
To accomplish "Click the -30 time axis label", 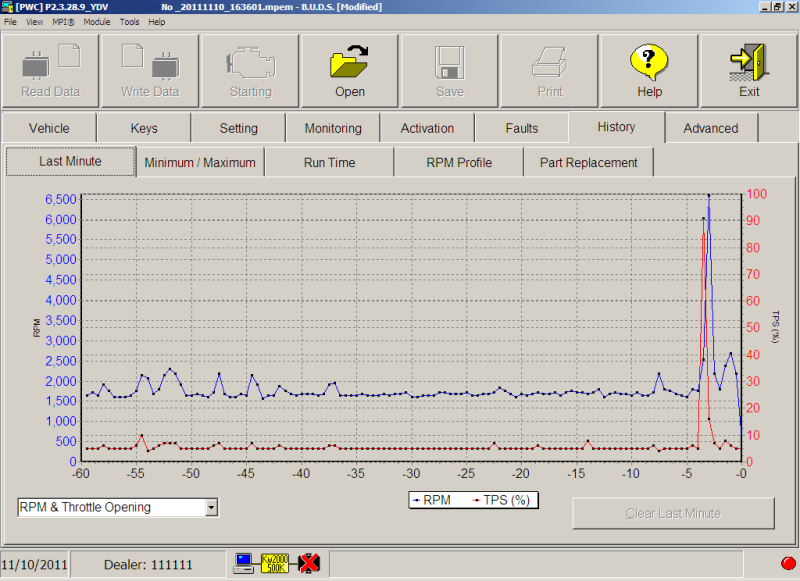I will (411, 473).
